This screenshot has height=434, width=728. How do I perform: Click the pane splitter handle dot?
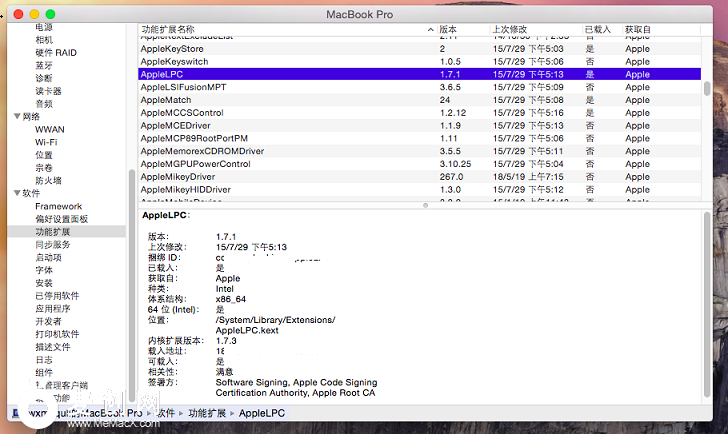pyautogui.click(x=424, y=205)
